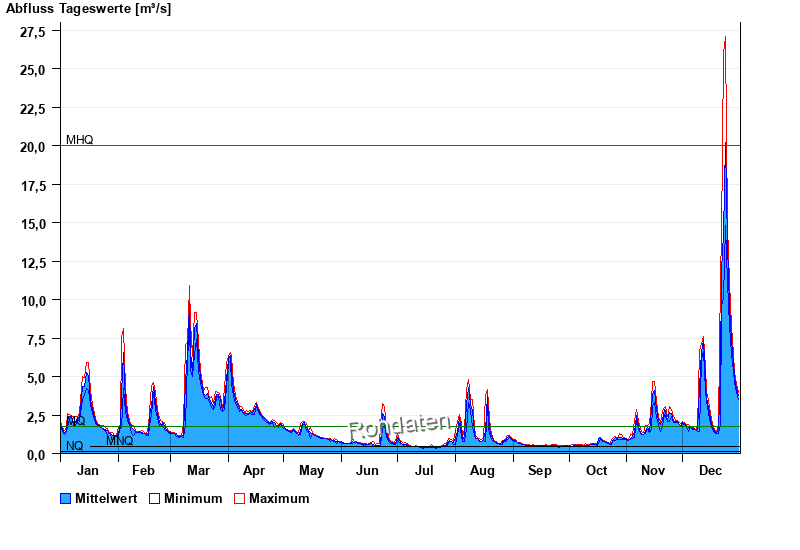The image size is (800, 550).
Task: Click the Rohdaten watermark text
Action: click(398, 428)
